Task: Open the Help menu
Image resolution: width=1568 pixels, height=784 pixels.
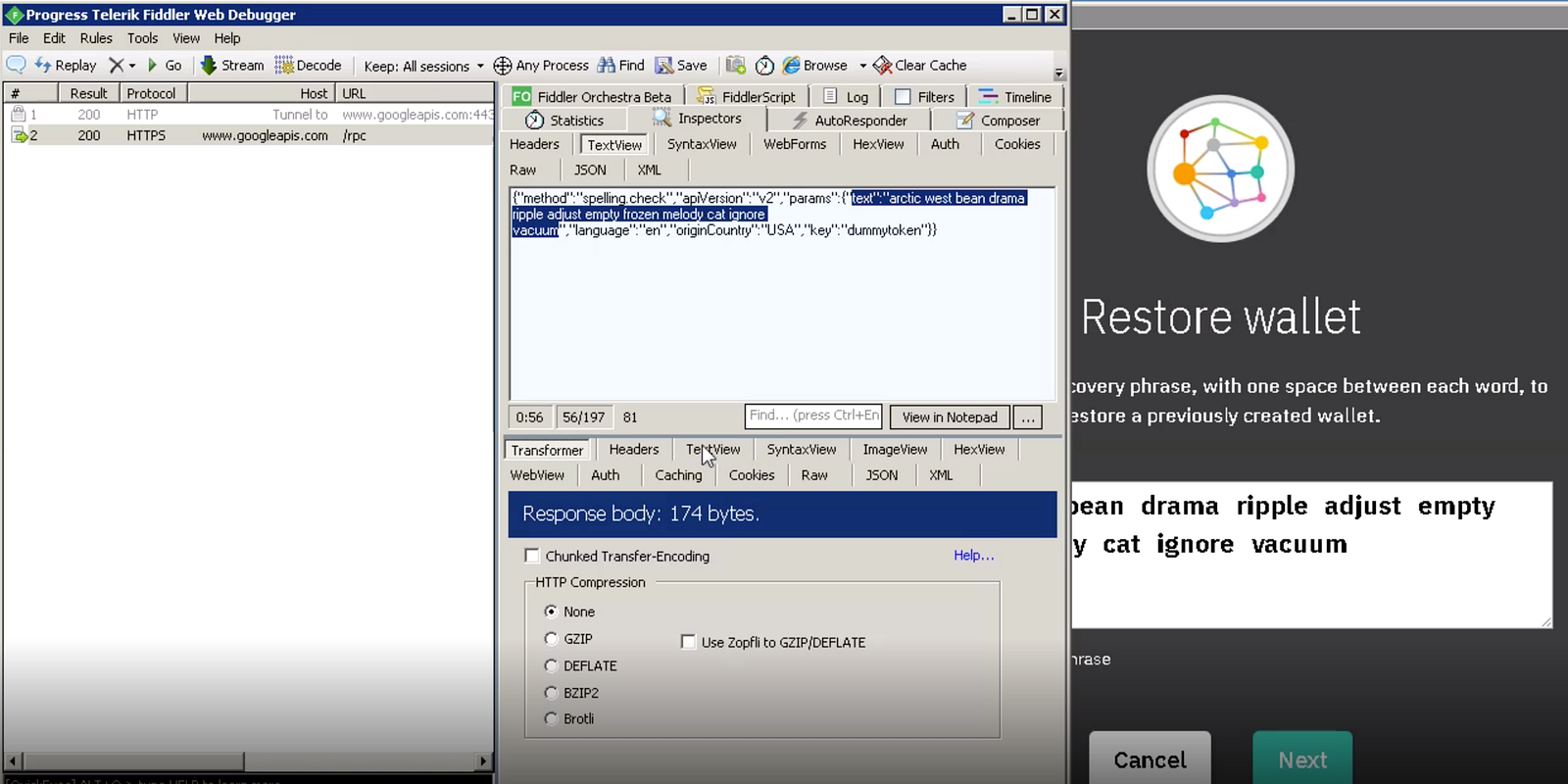Action: (x=227, y=38)
